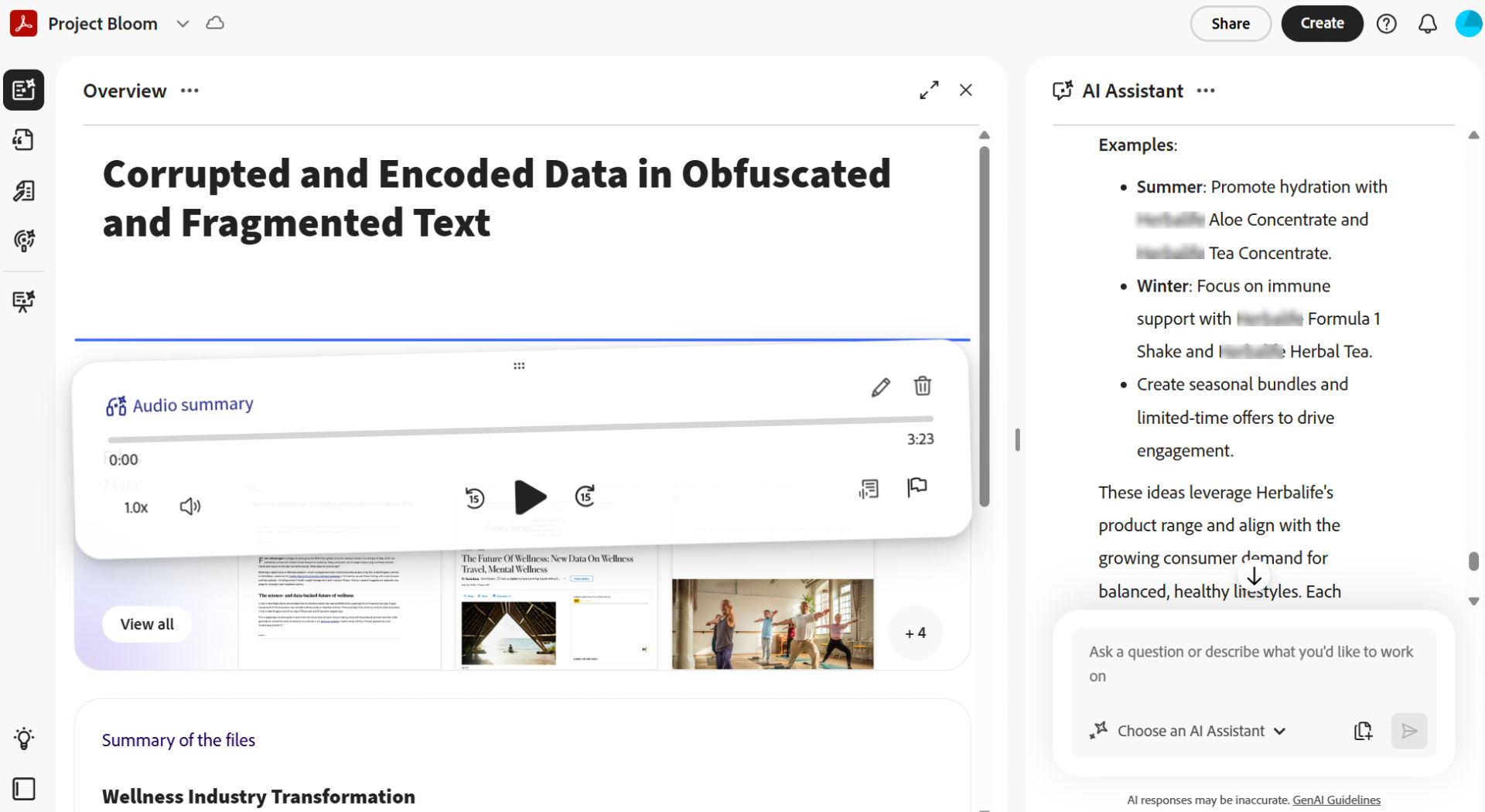
Task: Edit the Audio summary using the pencil icon
Action: point(881,386)
